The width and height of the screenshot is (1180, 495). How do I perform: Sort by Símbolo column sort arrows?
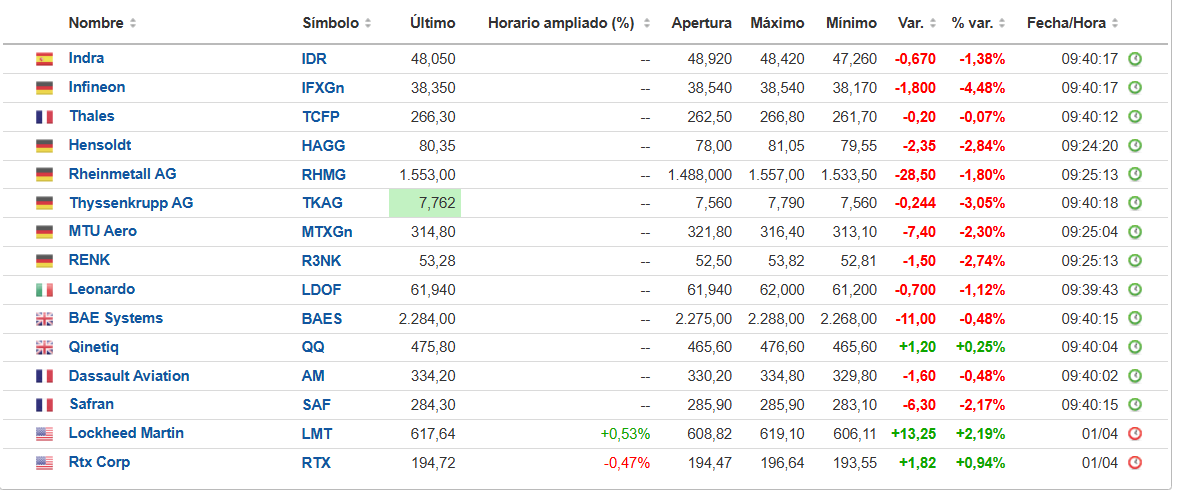[x=368, y=23]
